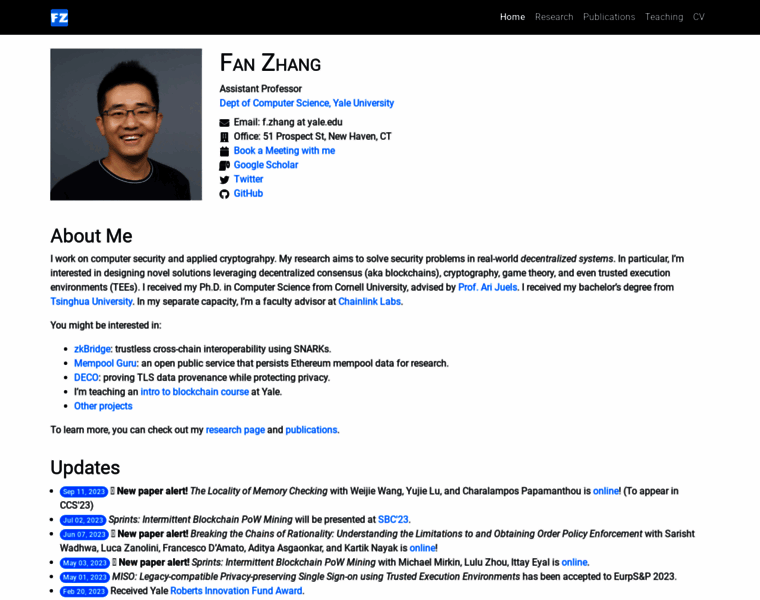Click the email address f.zhang at yale.edu
760x600 pixels.
[x=302, y=122]
